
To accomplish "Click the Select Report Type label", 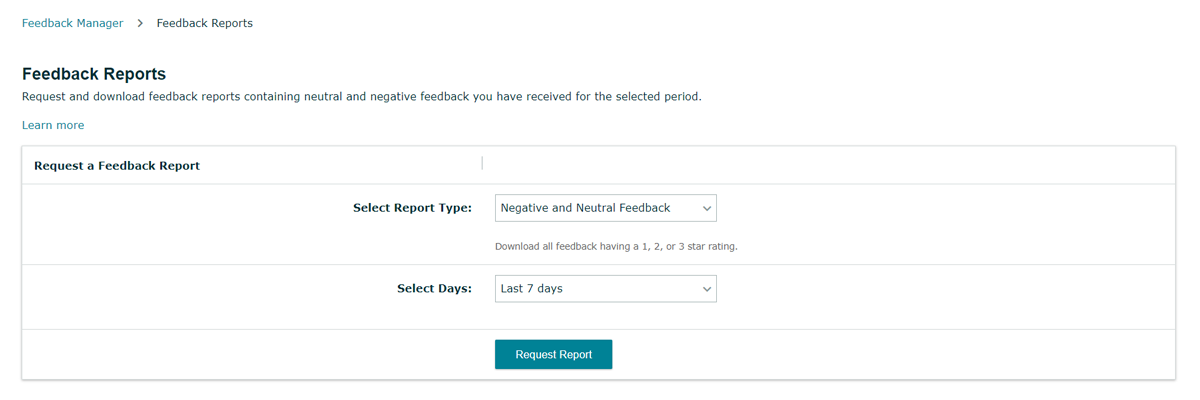I will click(412, 208).
